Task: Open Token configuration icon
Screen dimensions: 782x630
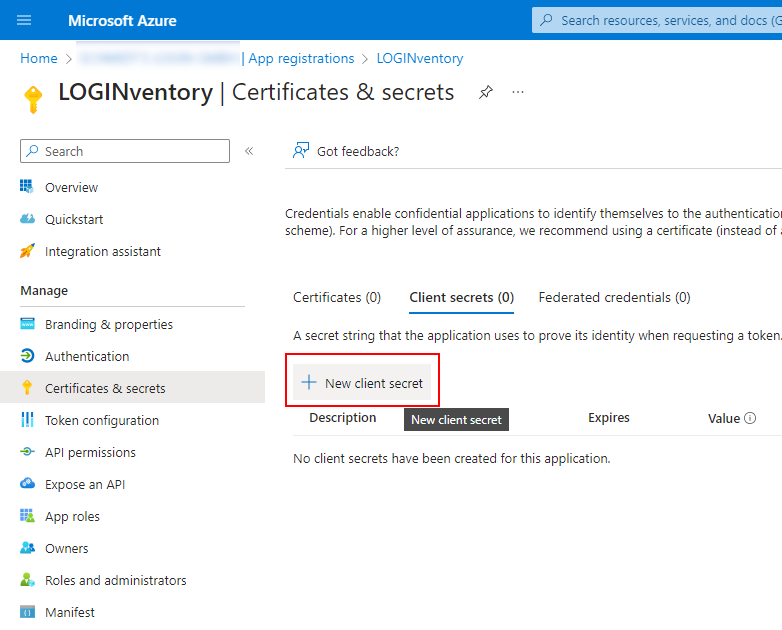Action: (x=27, y=420)
